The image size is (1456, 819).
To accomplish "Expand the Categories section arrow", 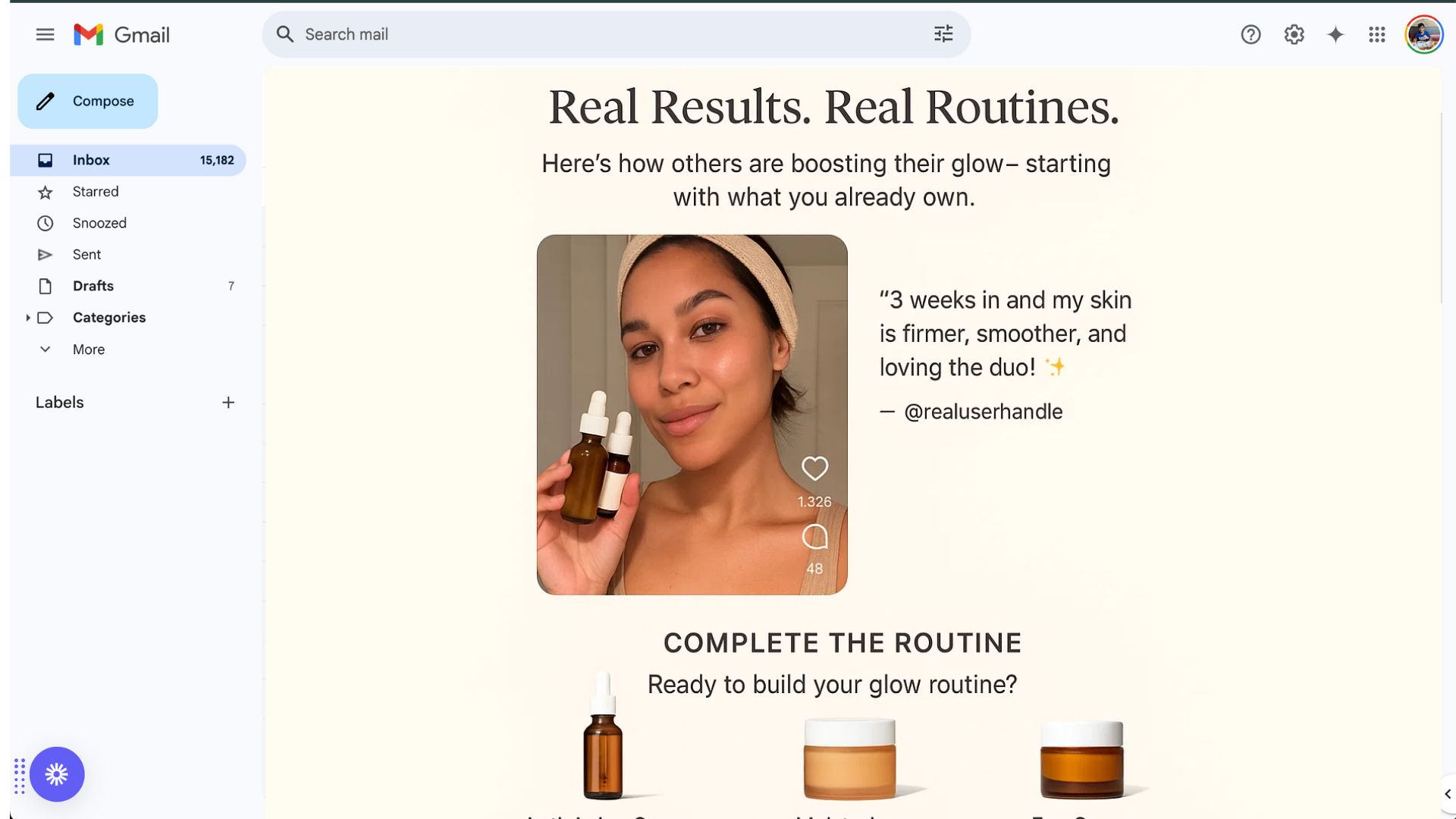I will (28, 318).
